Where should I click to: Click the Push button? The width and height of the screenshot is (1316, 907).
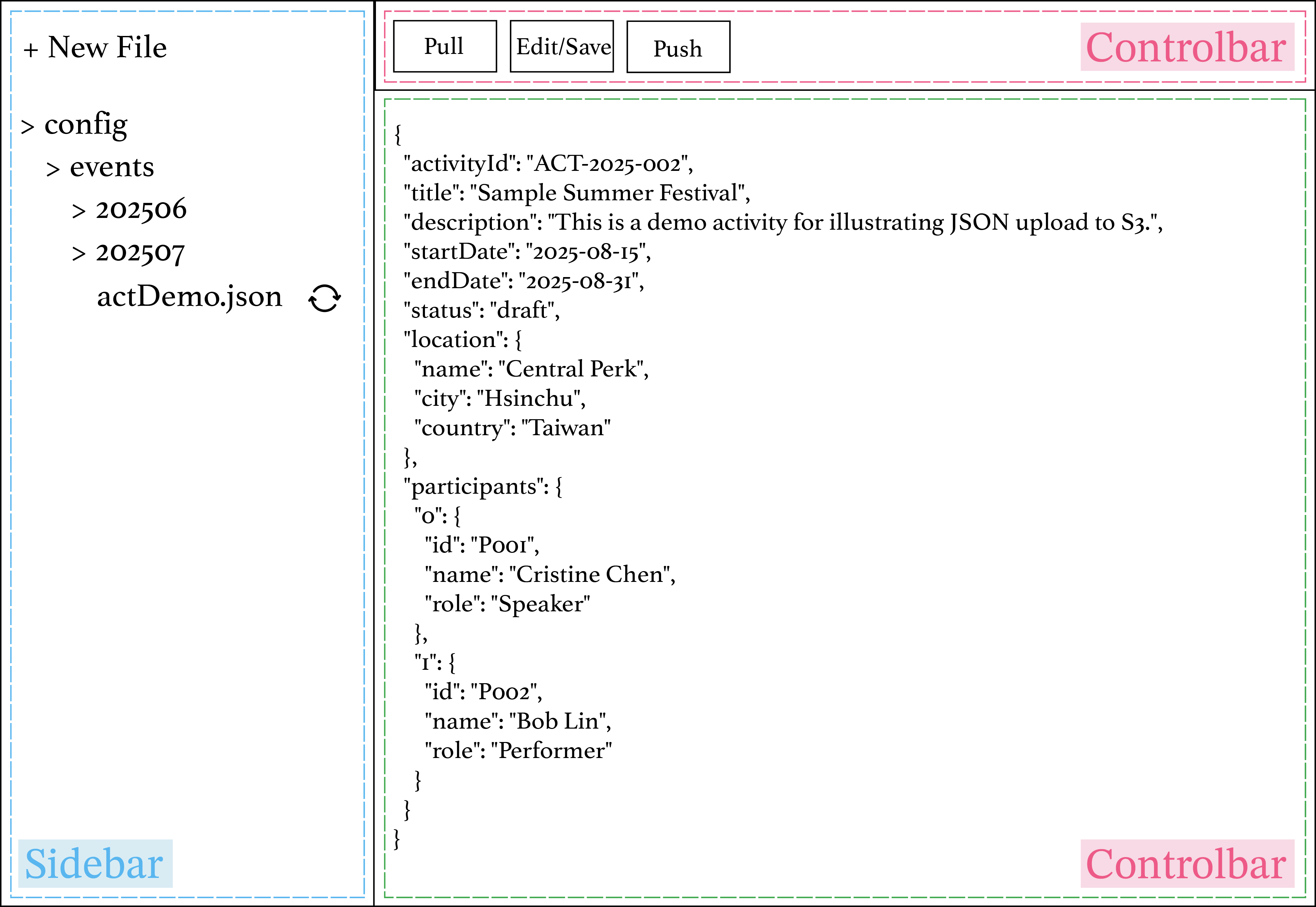[678, 47]
